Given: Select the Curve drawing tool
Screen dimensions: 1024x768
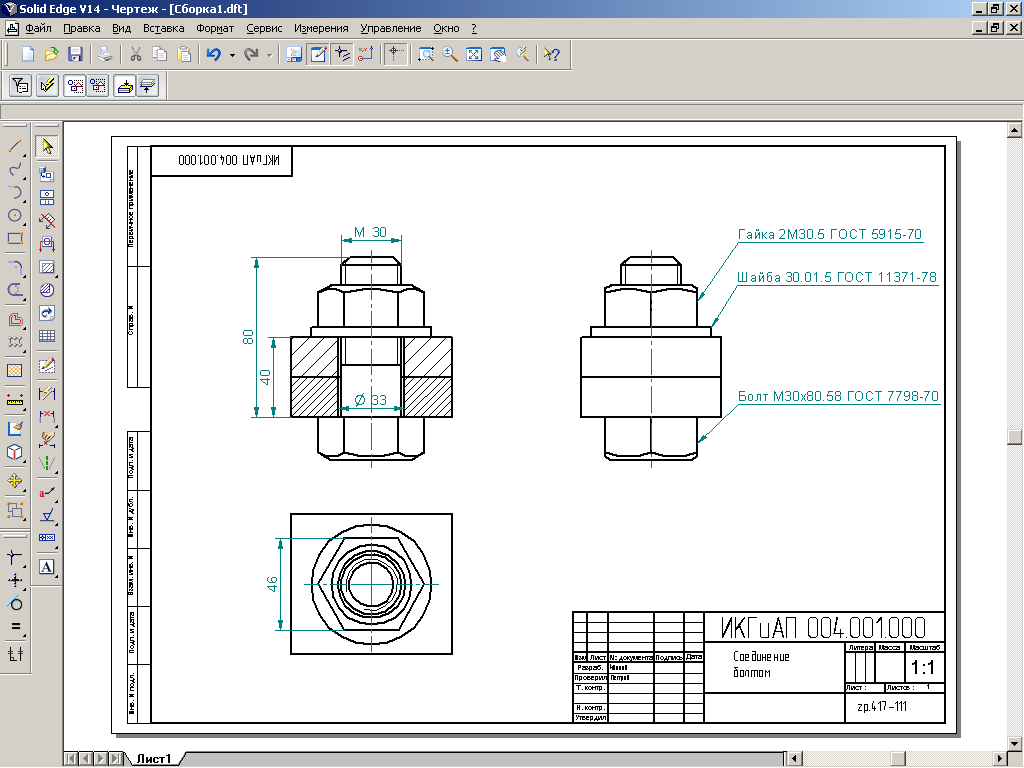Looking at the screenshot, I should 15,170.
